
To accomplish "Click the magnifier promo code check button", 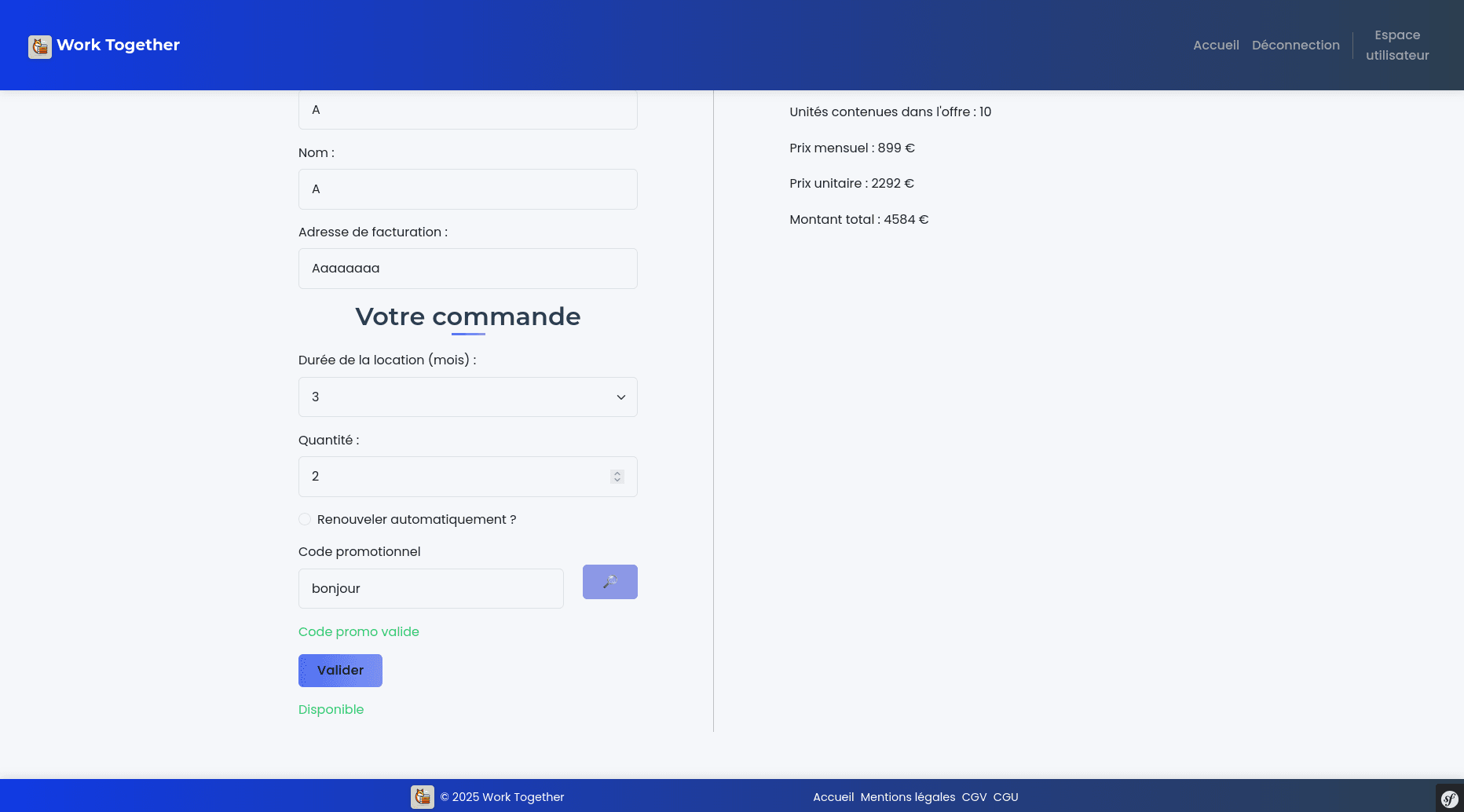I will (609, 582).
